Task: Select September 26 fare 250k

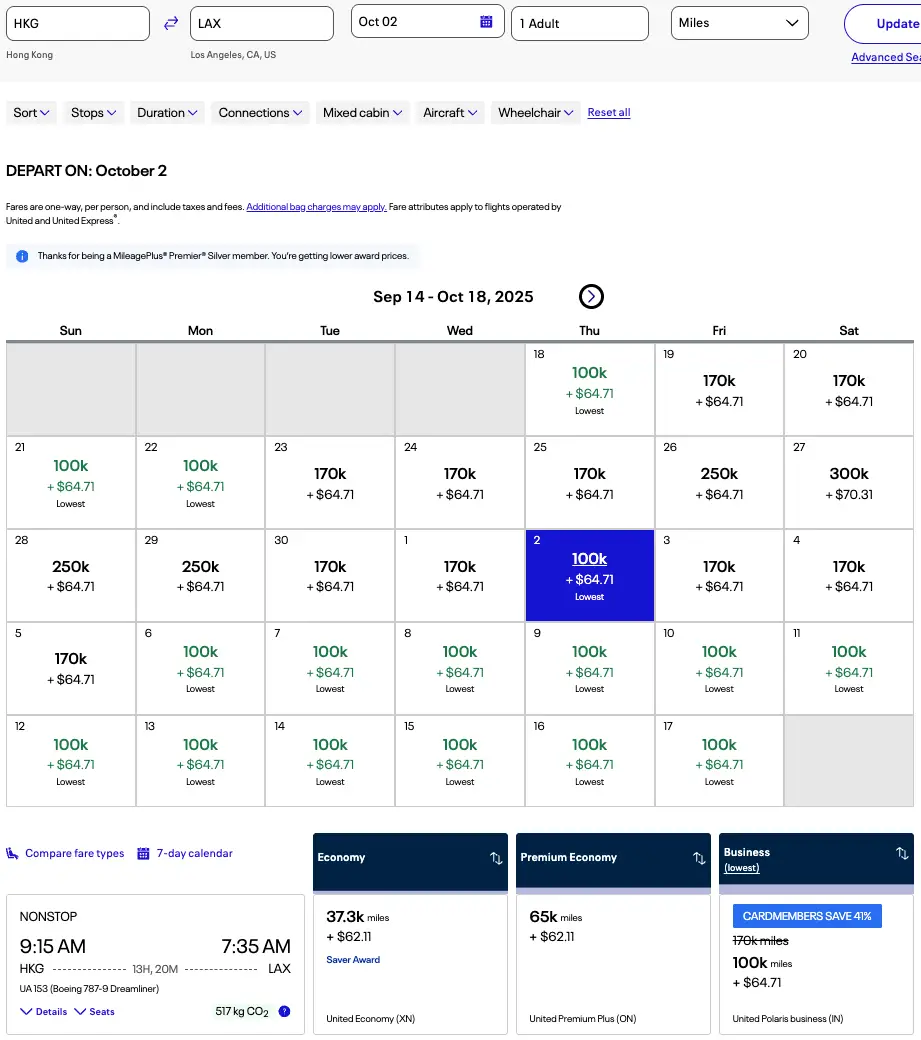Action: click(x=719, y=482)
